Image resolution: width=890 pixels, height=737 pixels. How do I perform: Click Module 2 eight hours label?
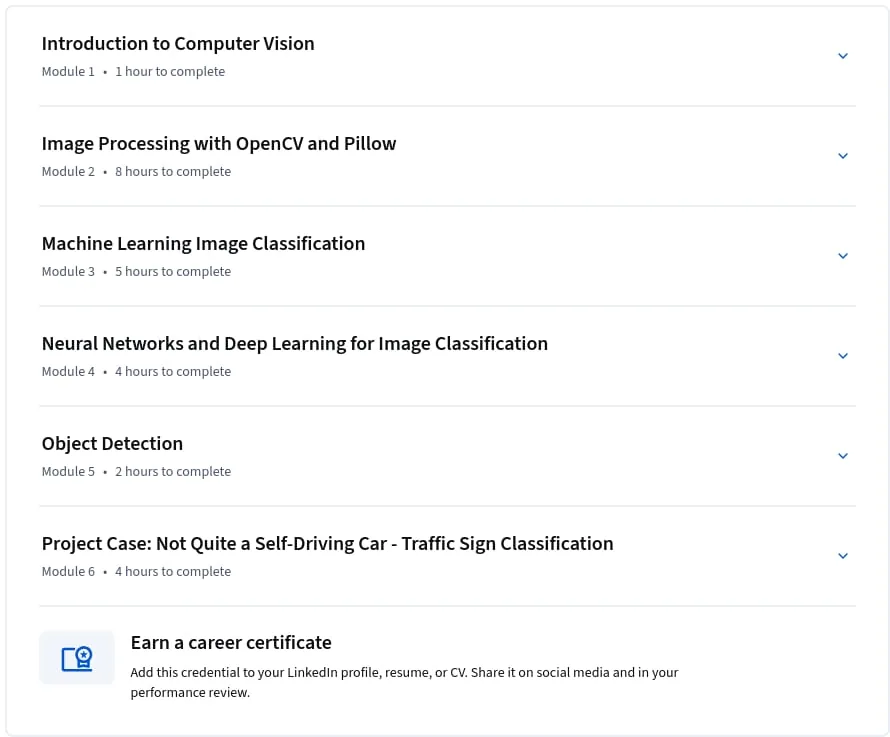click(x=136, y=171)
